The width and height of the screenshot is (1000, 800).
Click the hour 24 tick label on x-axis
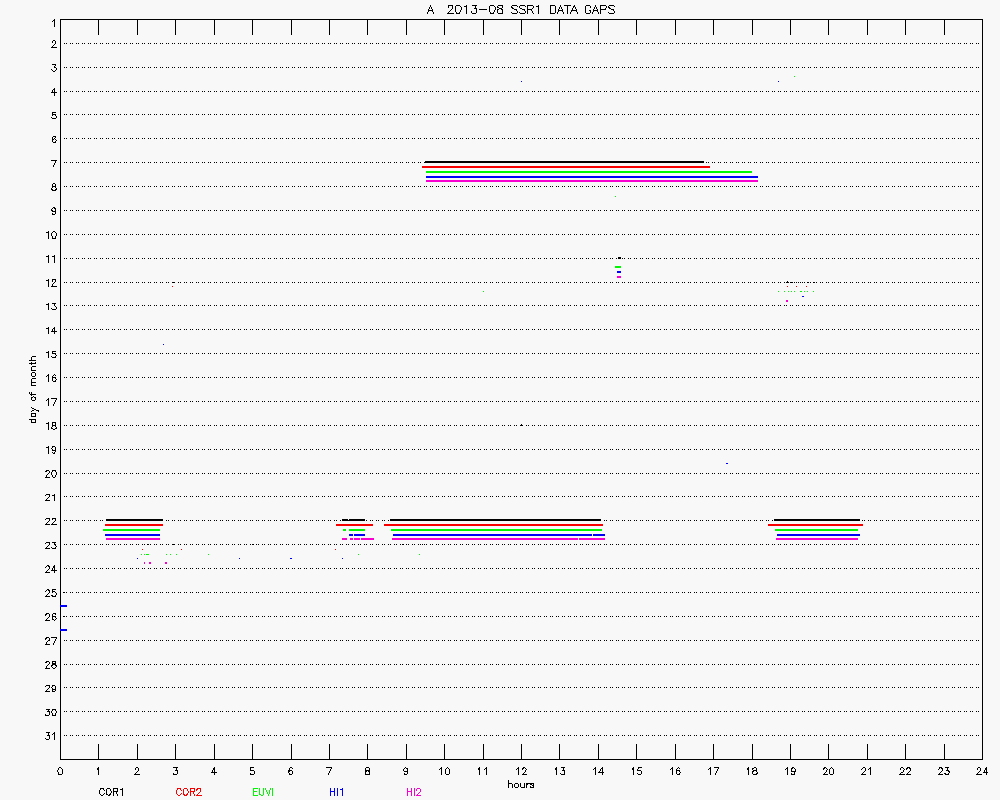981,772
